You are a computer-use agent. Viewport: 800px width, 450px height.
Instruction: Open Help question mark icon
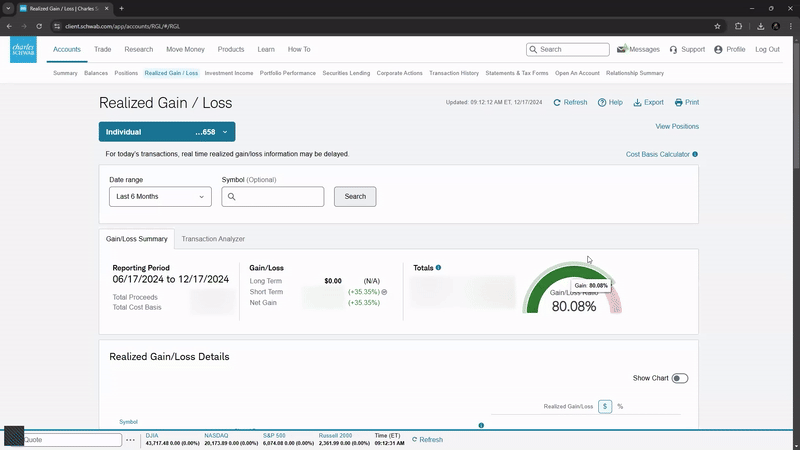point(602,103)
